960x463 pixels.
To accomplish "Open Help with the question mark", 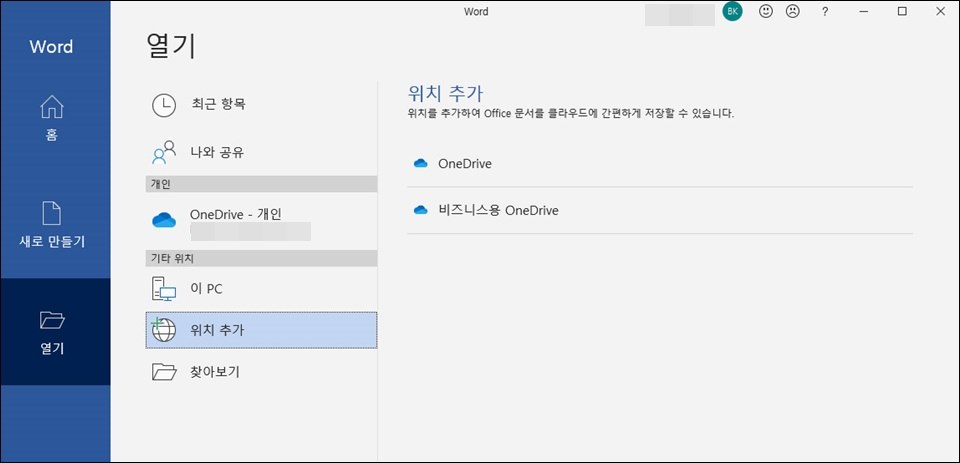I will point(825,12).
